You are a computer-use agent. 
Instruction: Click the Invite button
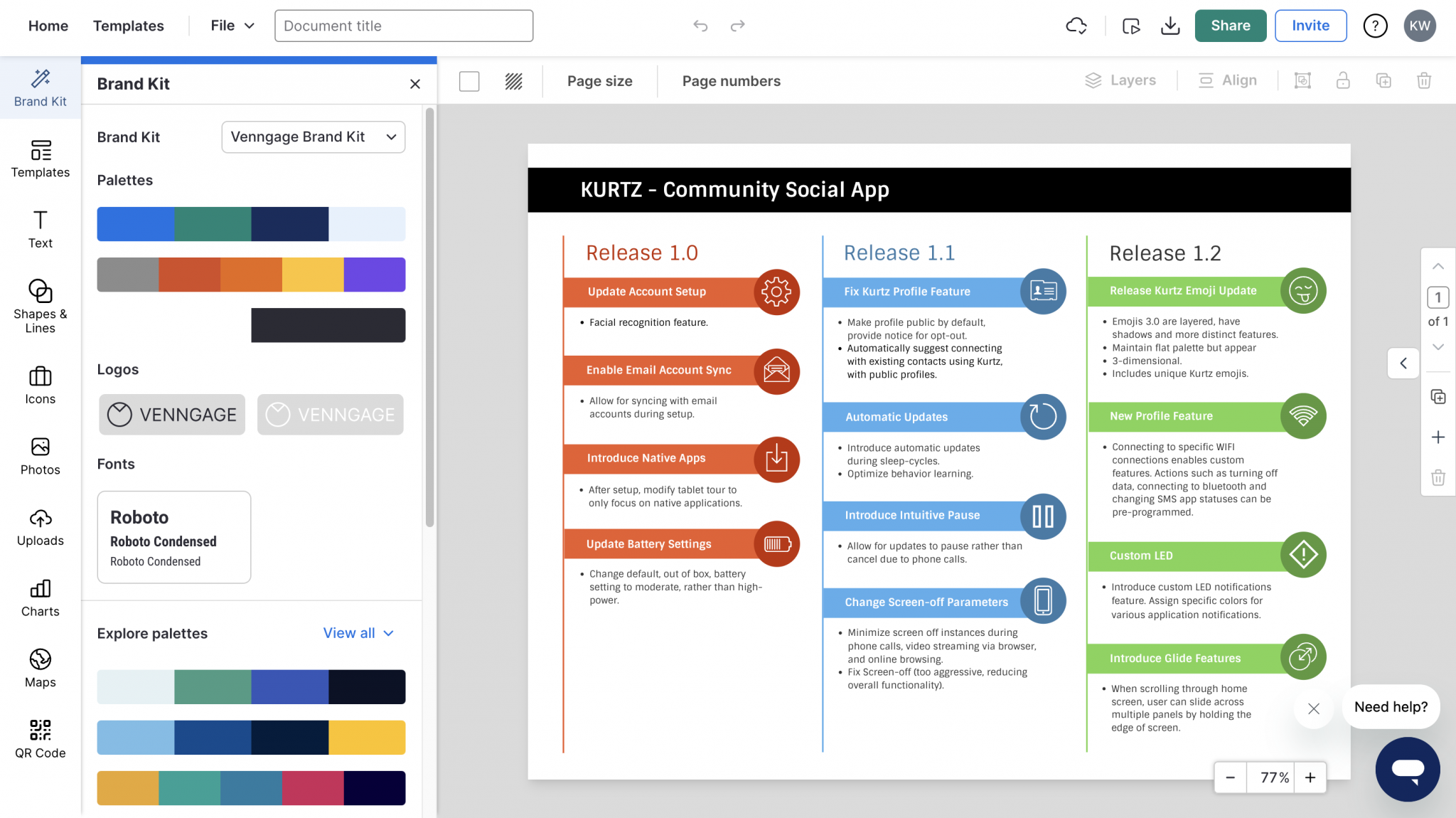click(1310, 26)
